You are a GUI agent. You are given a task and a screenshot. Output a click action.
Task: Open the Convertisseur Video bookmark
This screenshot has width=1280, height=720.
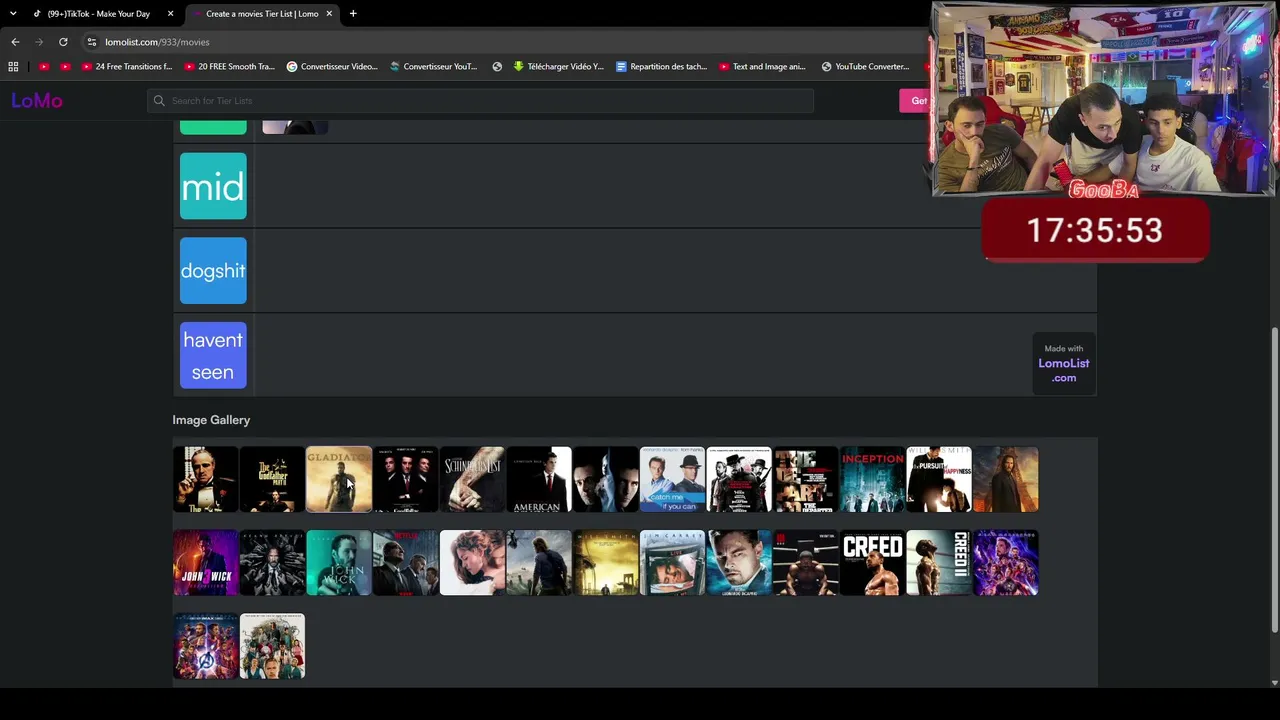332,67
